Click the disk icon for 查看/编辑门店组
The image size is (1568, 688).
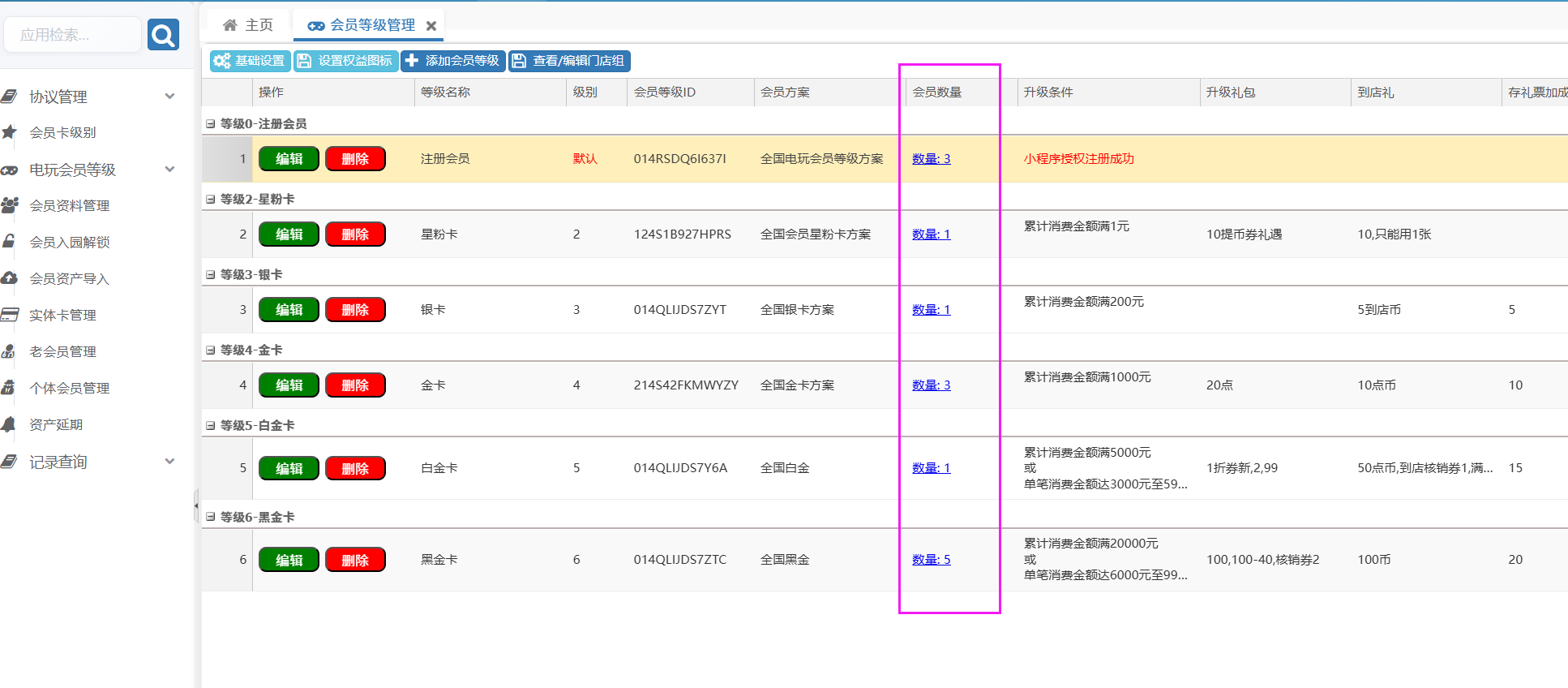519,61
